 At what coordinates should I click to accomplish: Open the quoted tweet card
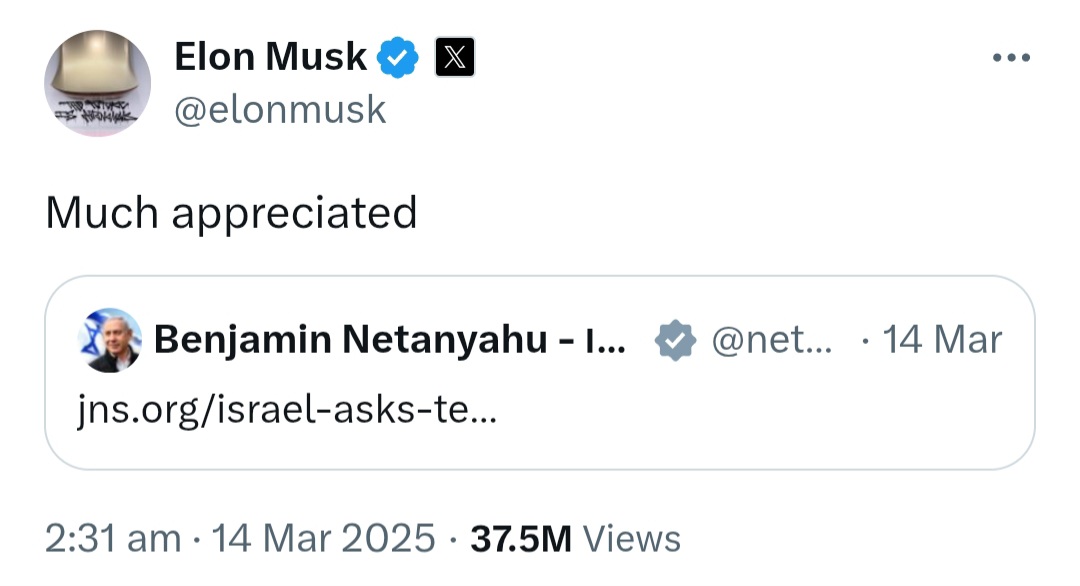point(540,373)
